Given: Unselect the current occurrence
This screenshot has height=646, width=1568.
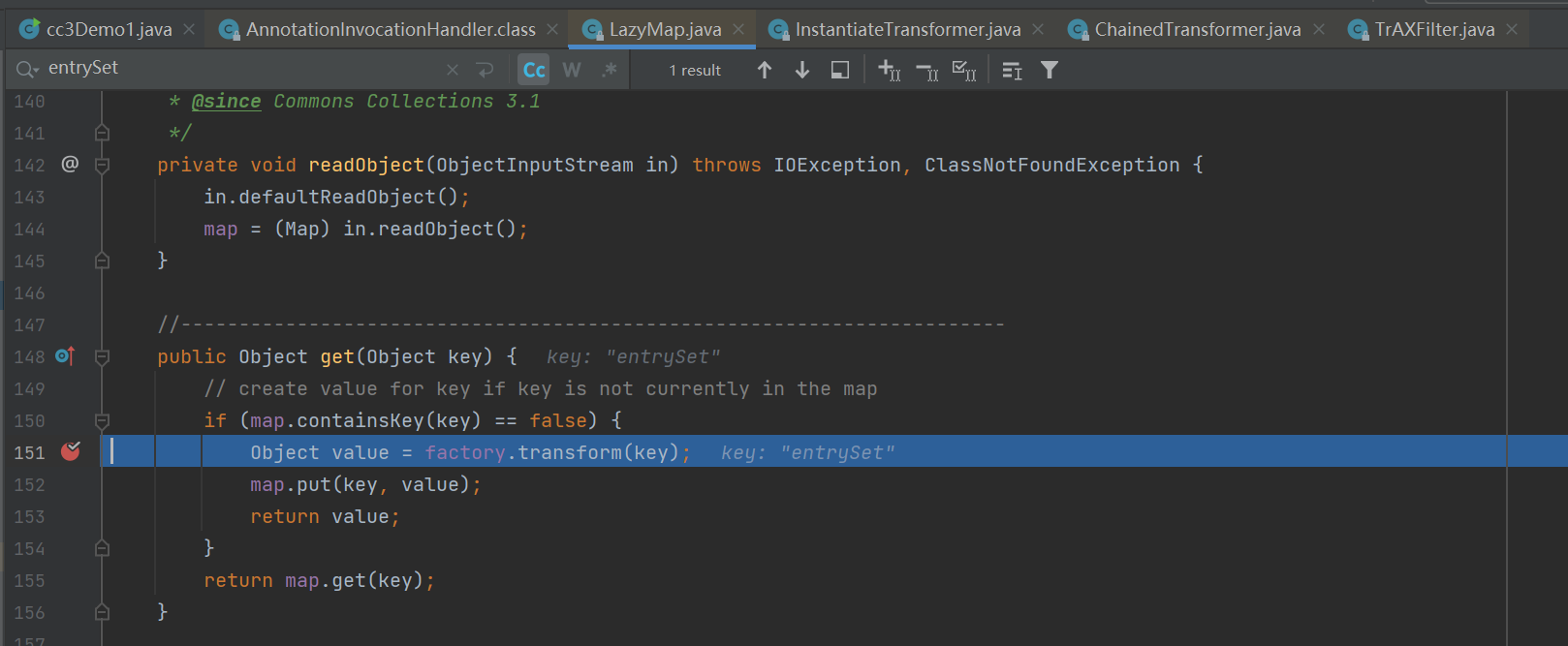Looking at the screenshot, I should [926, 70].
